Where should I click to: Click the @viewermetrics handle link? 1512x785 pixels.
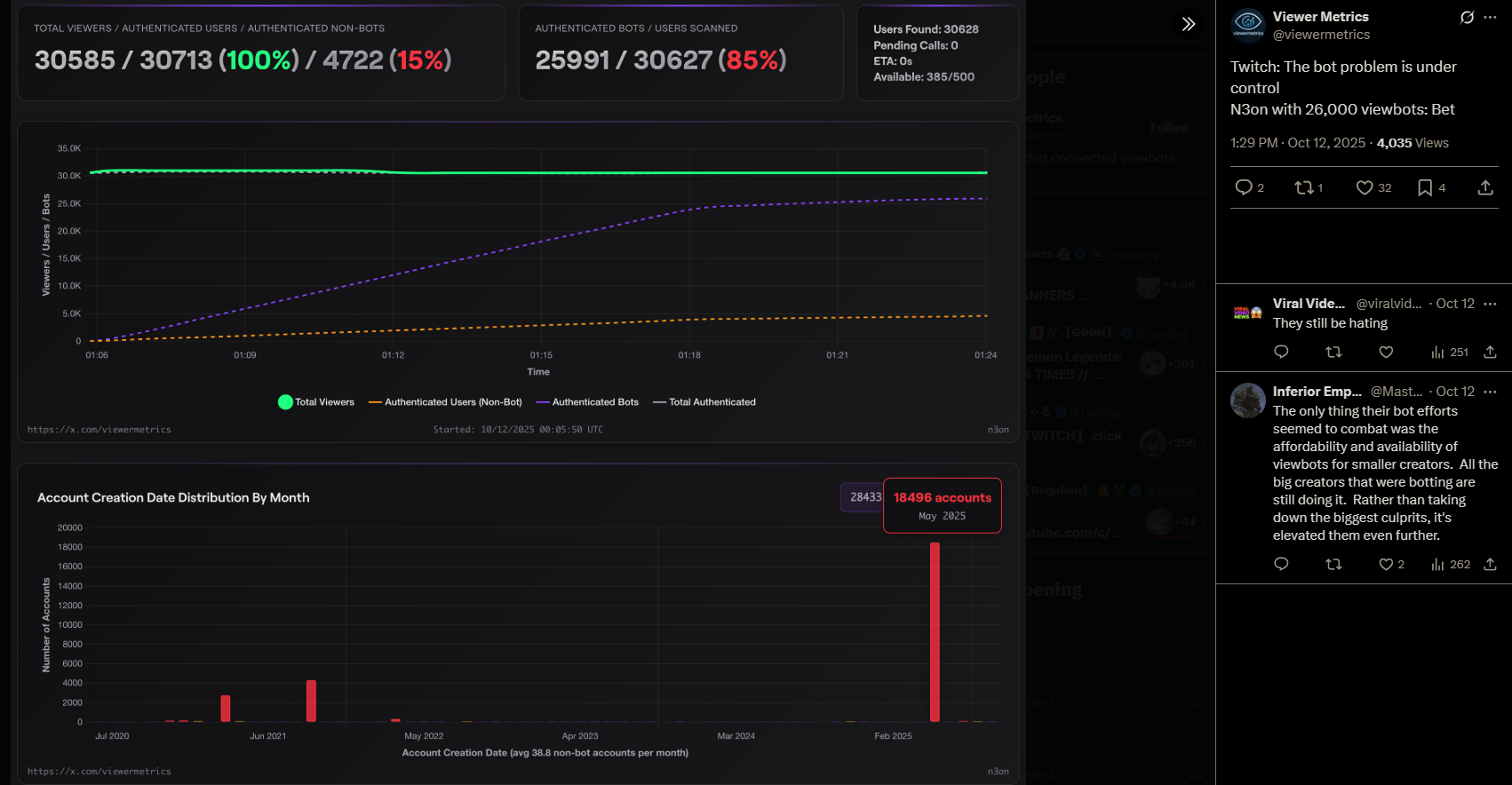click(x=1321, y=35)
